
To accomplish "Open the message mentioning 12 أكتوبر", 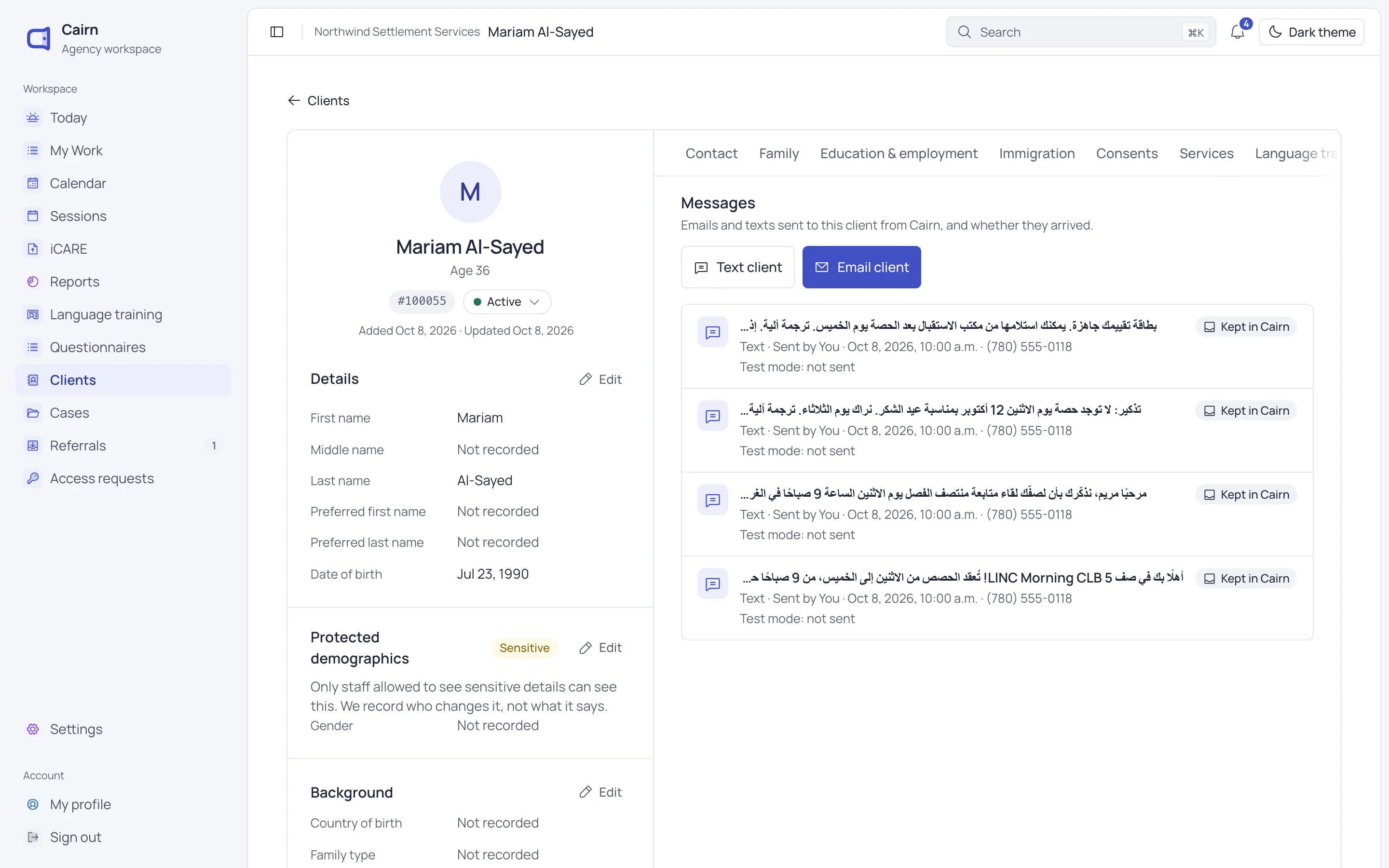I will tap(997, 431).
